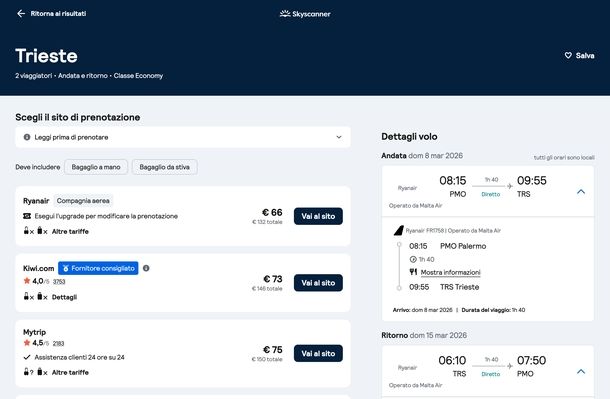Click the '€ 75' price
This screenshot has width=610, height=399.
273,350
